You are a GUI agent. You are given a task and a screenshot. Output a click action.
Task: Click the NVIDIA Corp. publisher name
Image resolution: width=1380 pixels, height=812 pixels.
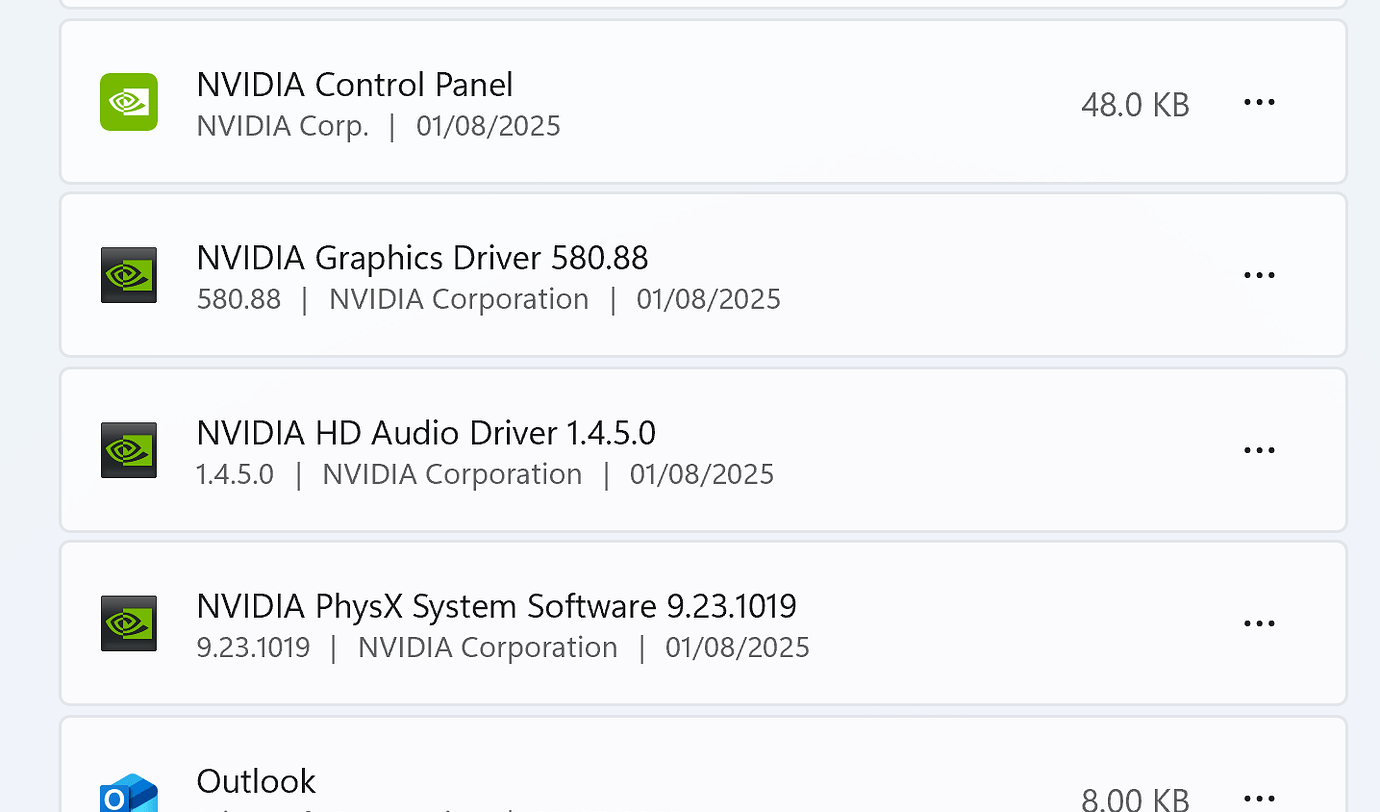[282, 125]
